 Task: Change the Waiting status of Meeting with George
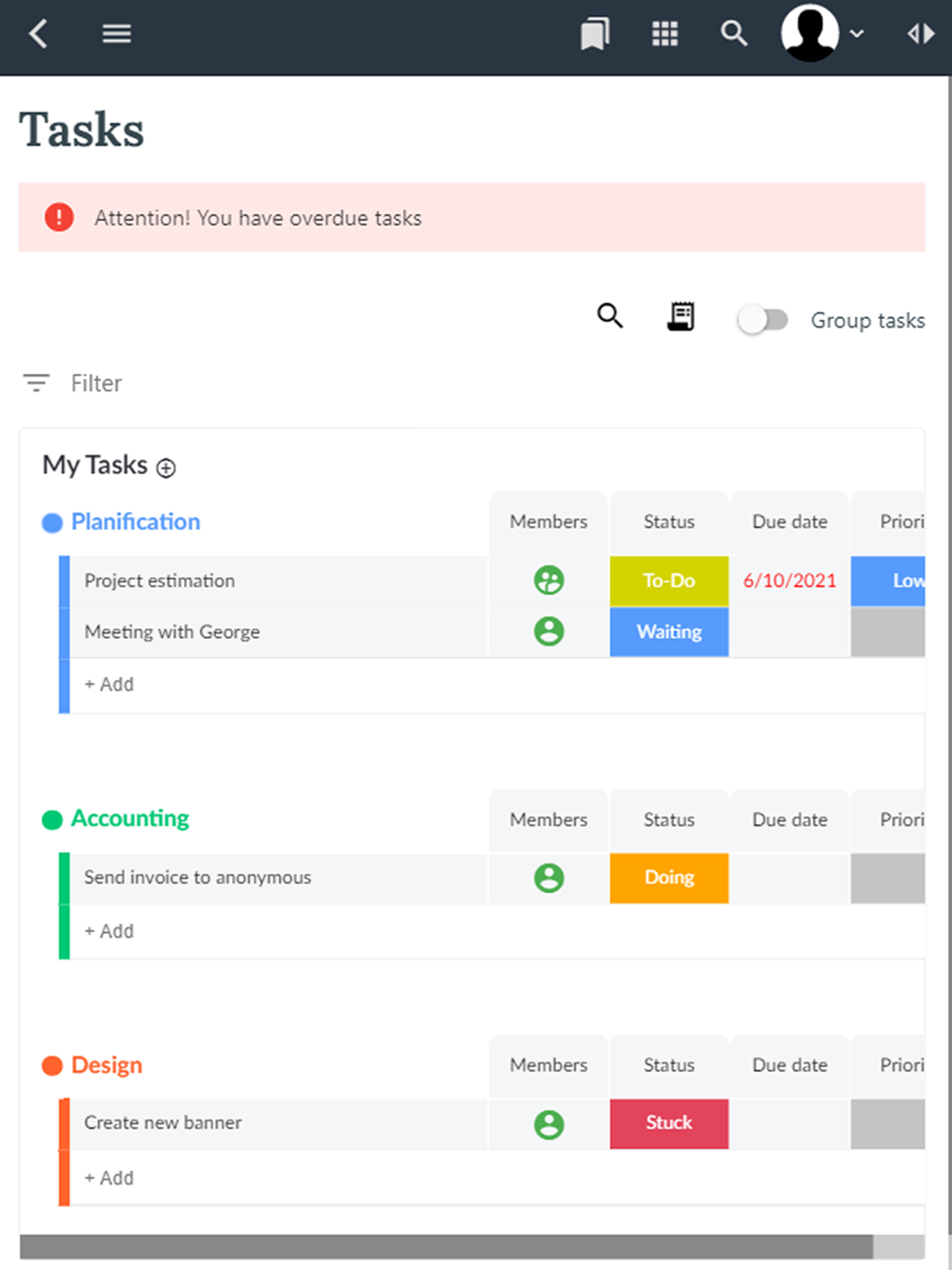pos(669,632)
